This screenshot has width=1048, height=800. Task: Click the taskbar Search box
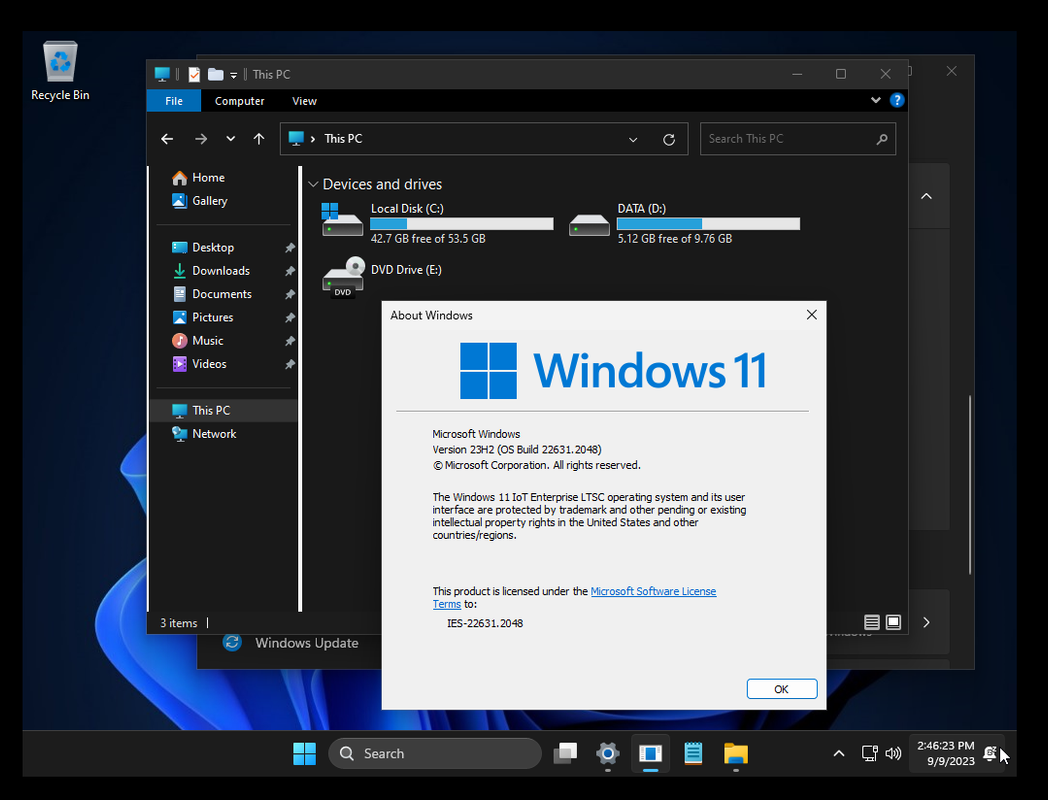coord(435,754)
